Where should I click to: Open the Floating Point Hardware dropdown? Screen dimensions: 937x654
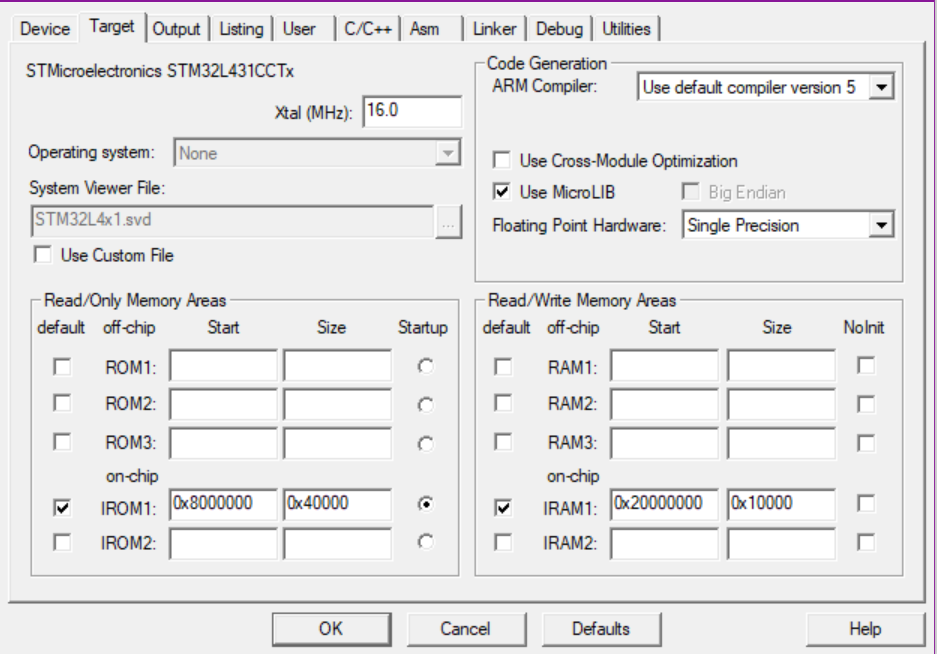[x=788, y=225]
